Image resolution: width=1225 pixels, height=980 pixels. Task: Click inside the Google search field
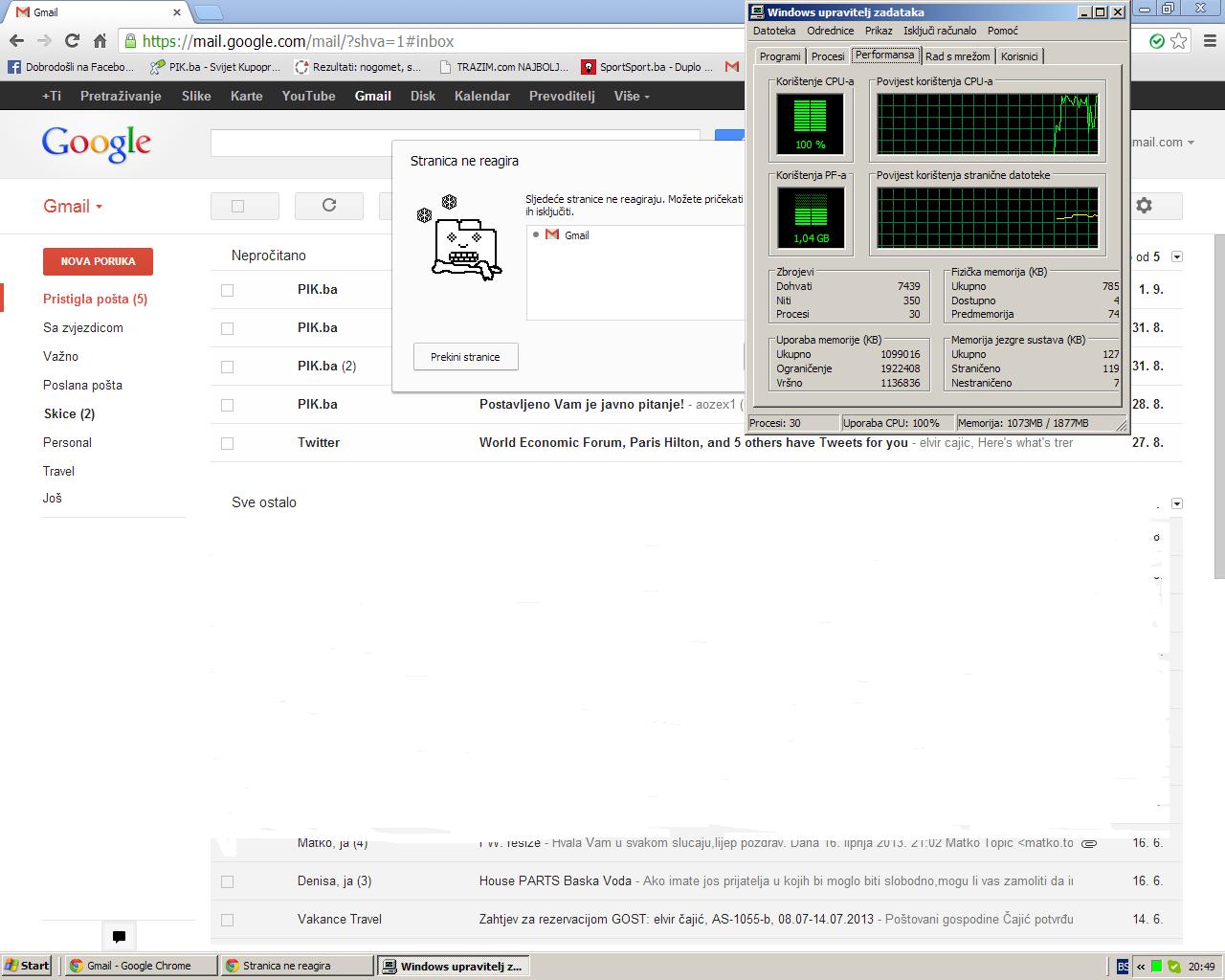point(455,143)
